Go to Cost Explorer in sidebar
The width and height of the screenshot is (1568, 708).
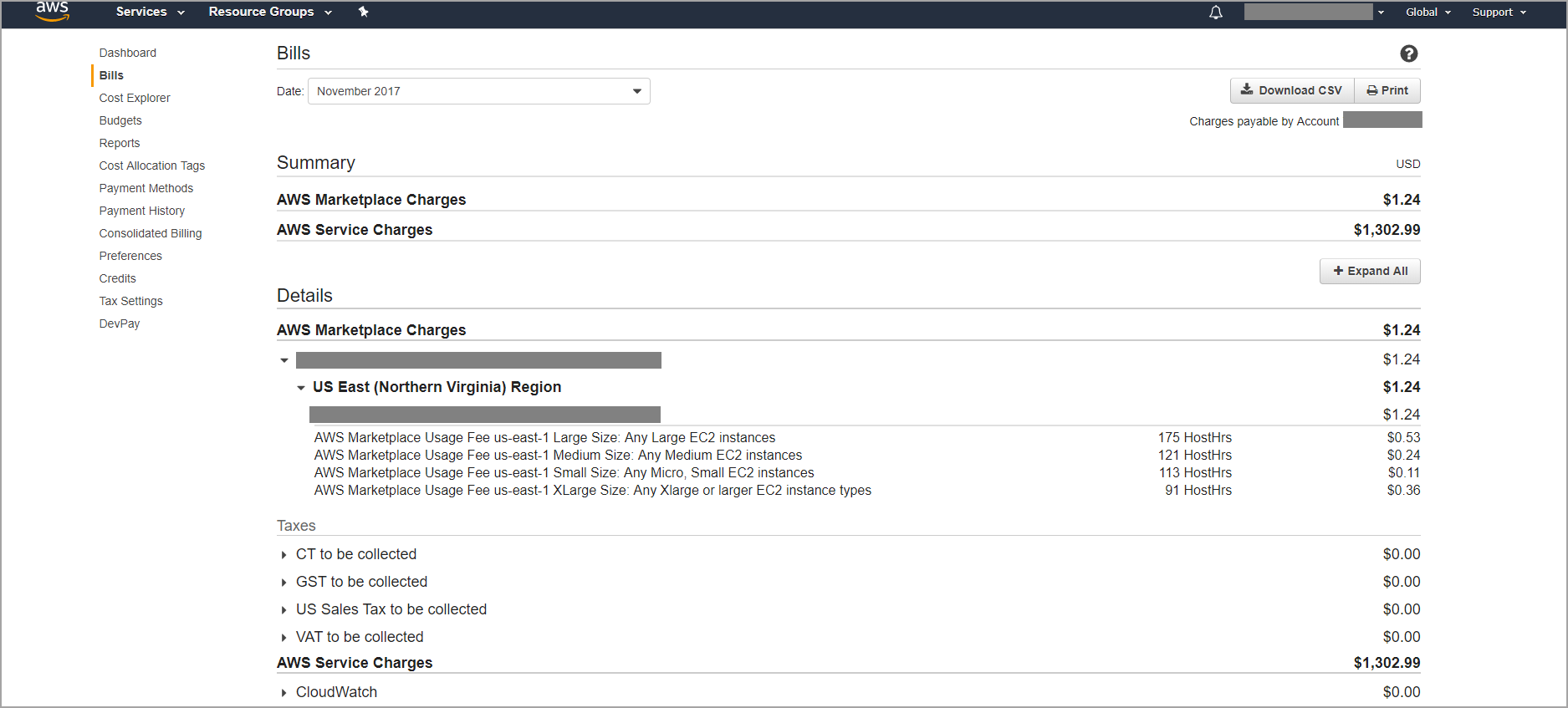135,98
